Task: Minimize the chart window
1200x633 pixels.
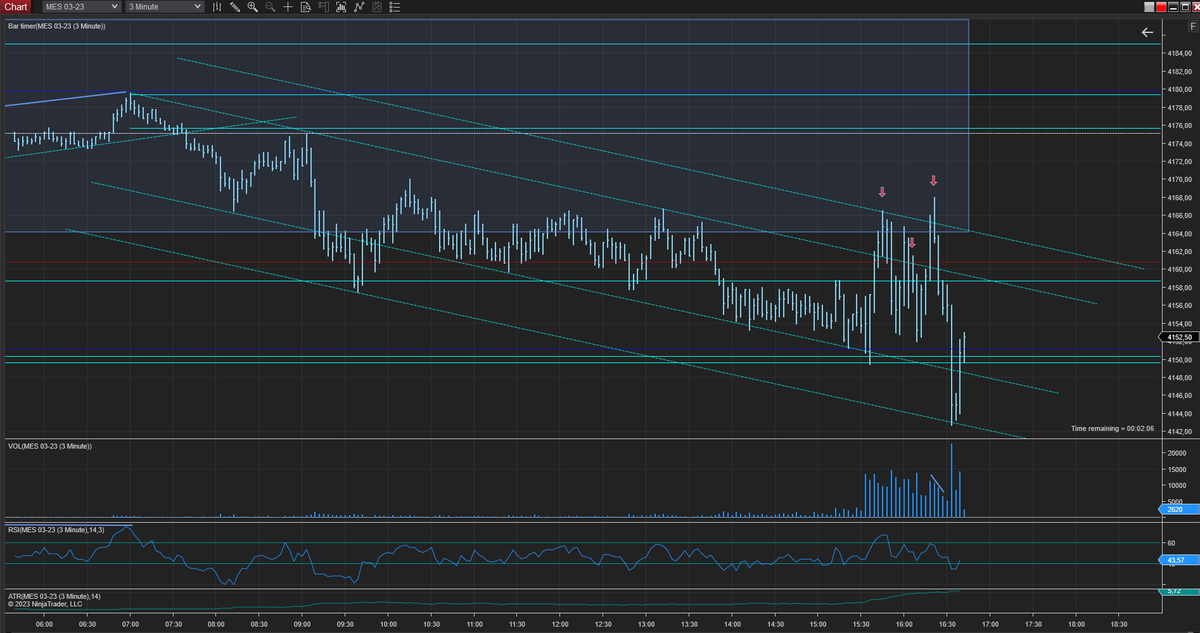Action: coord(1173,7)
